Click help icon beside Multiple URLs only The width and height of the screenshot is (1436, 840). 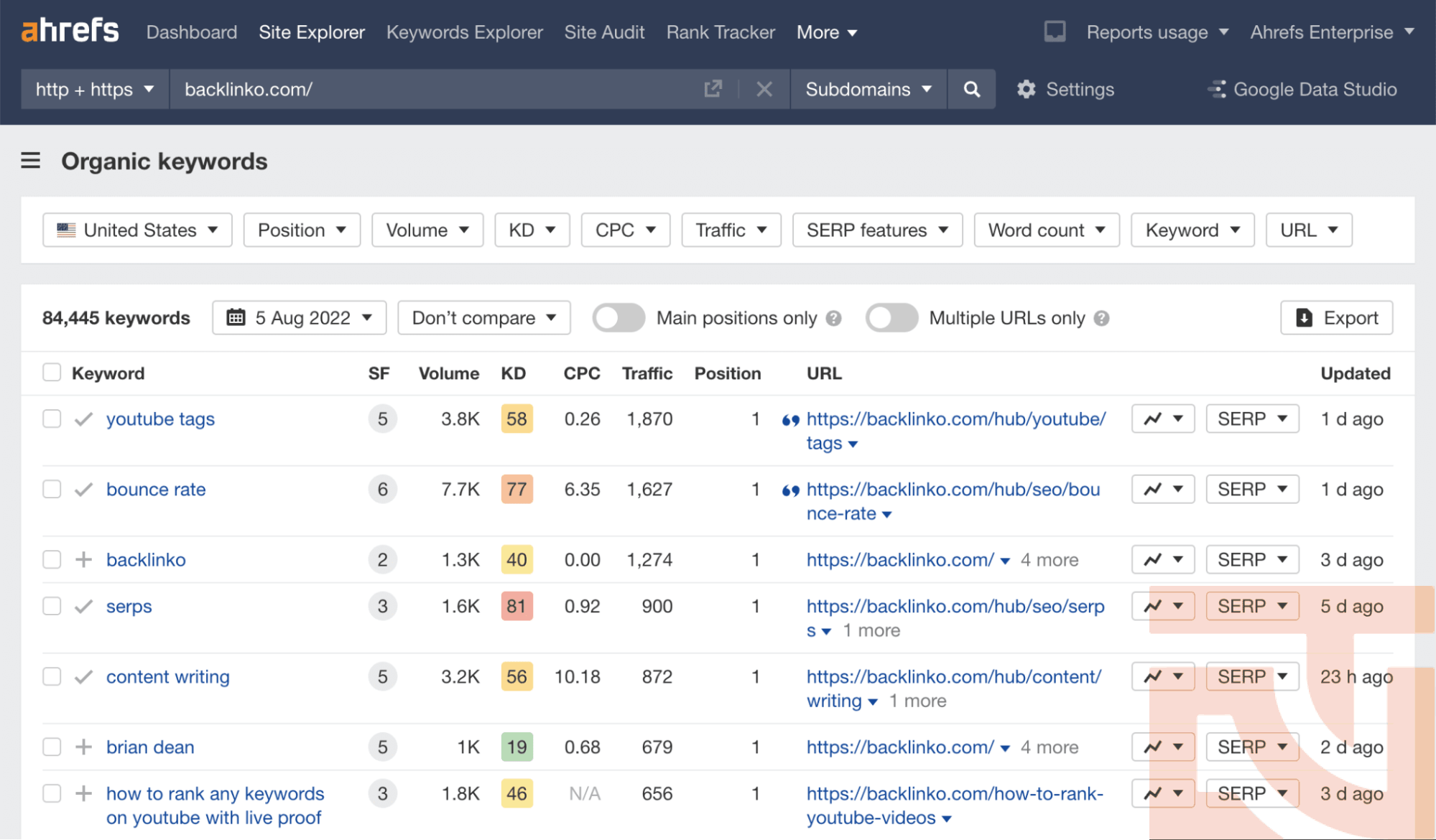pos(1101,318)
